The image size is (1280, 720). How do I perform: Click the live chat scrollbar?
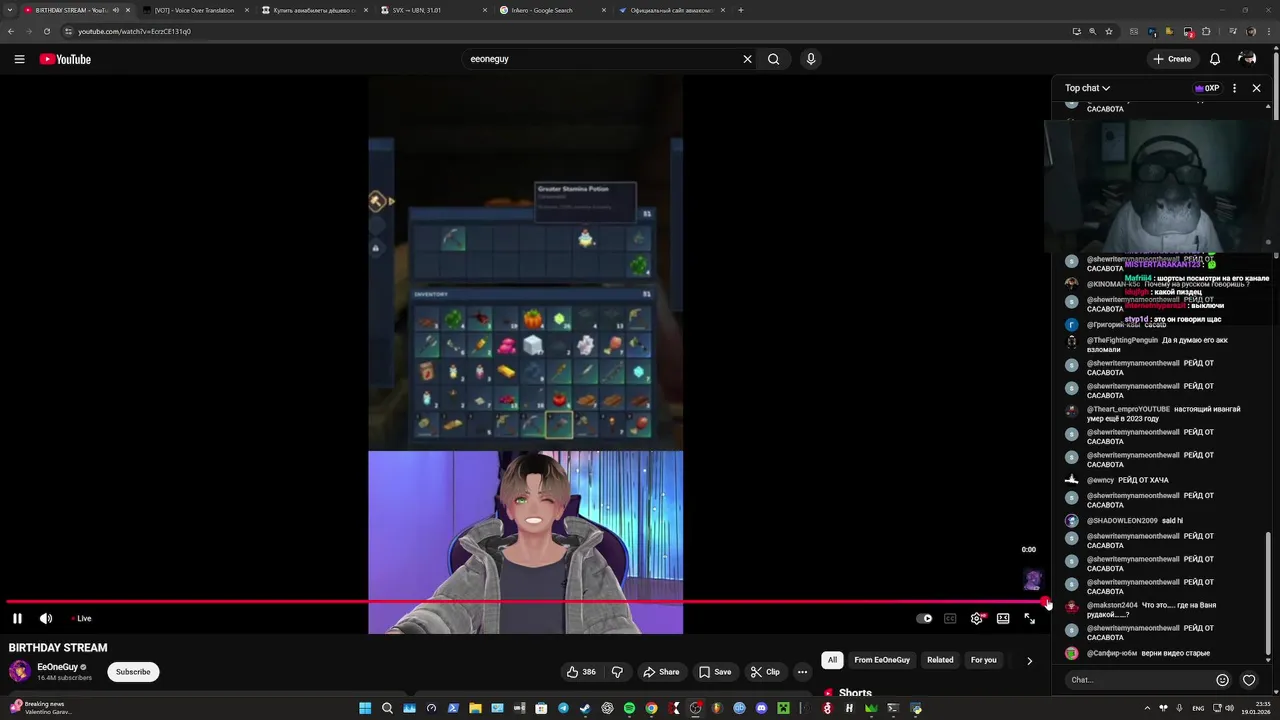pyautogui.click(x=1268, y=594)
